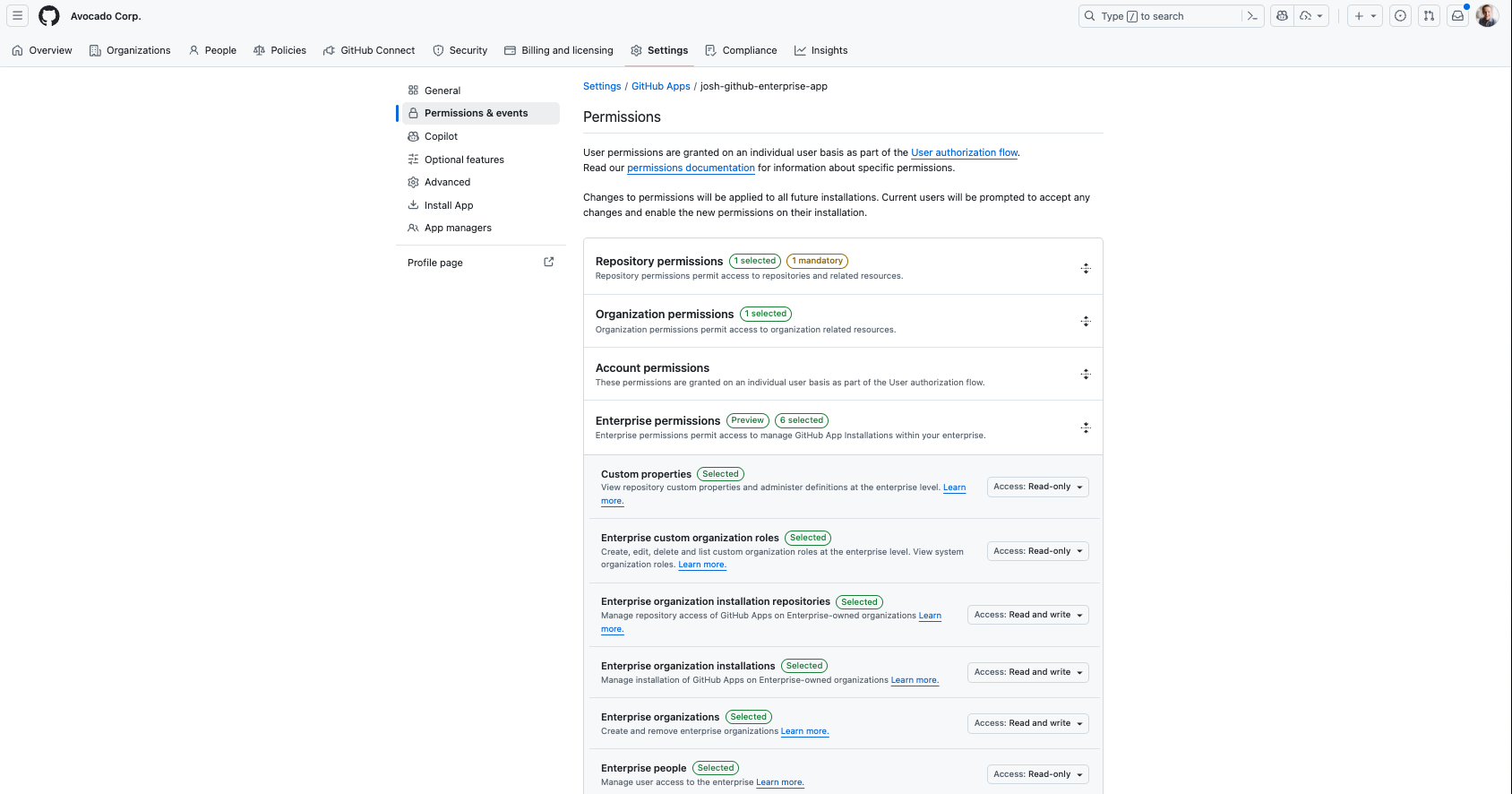This screenshot has height=794, width=1512.
Task: Open the issues icon in header
Action: (x=1400, y=15)
